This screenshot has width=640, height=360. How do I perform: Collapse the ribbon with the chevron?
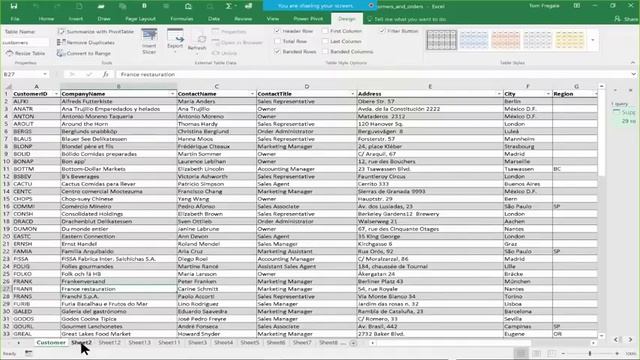[x=633, y=63]
